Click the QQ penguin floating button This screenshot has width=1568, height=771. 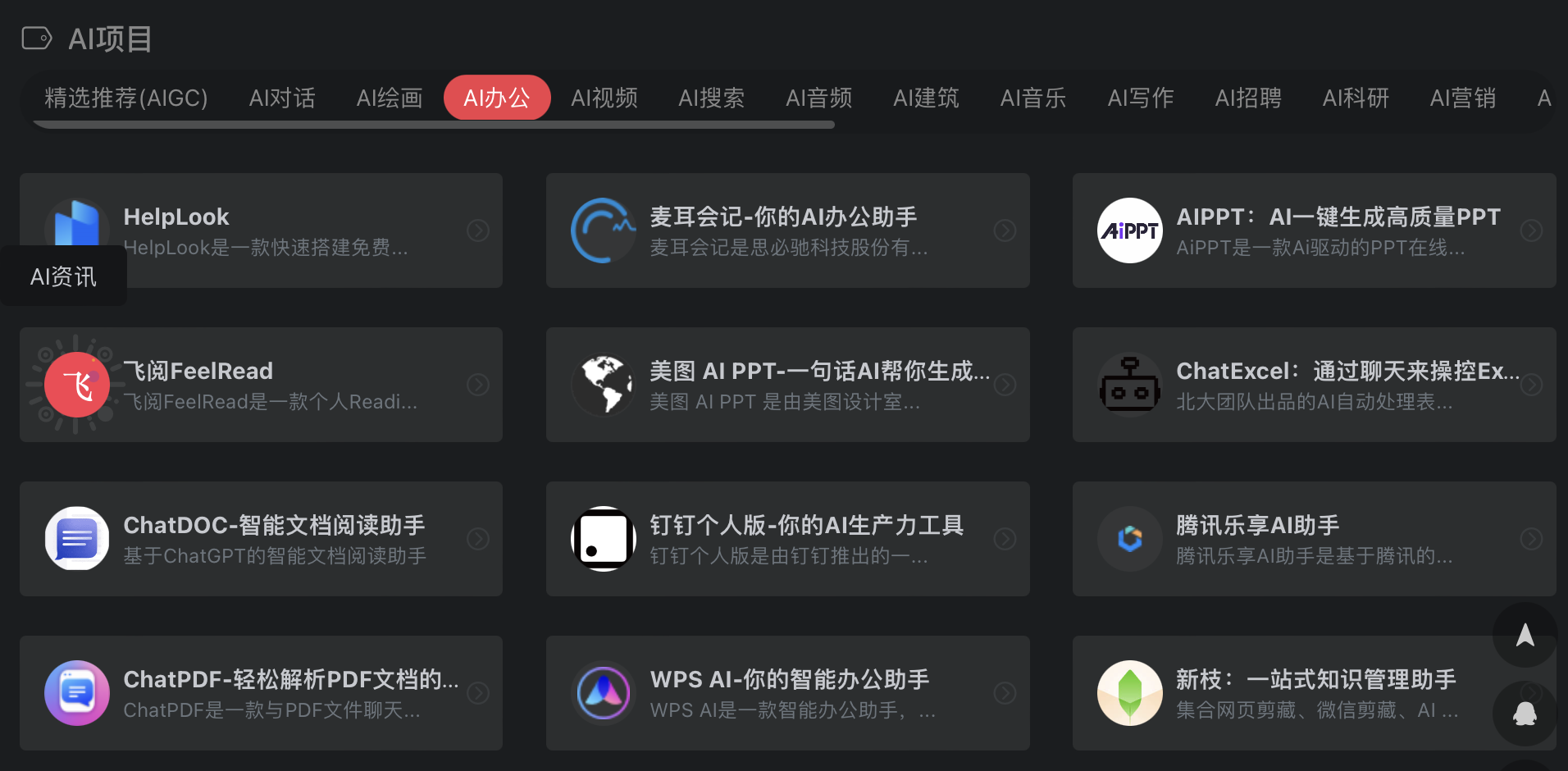coord(1525,714)
